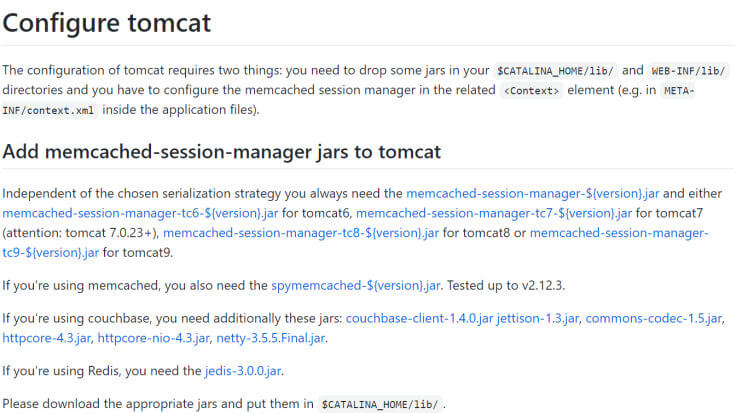Screen dimensions: 742x413
Task: Open the memcached-session-manager-tc8 jar link
Action: (301, 233)
